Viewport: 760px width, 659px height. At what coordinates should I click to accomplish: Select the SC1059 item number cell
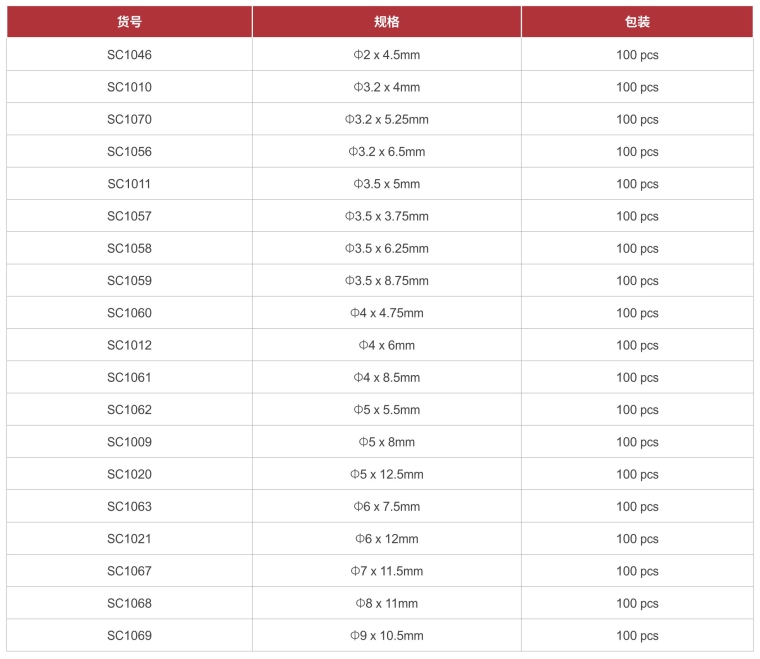(x=129, y=281)
